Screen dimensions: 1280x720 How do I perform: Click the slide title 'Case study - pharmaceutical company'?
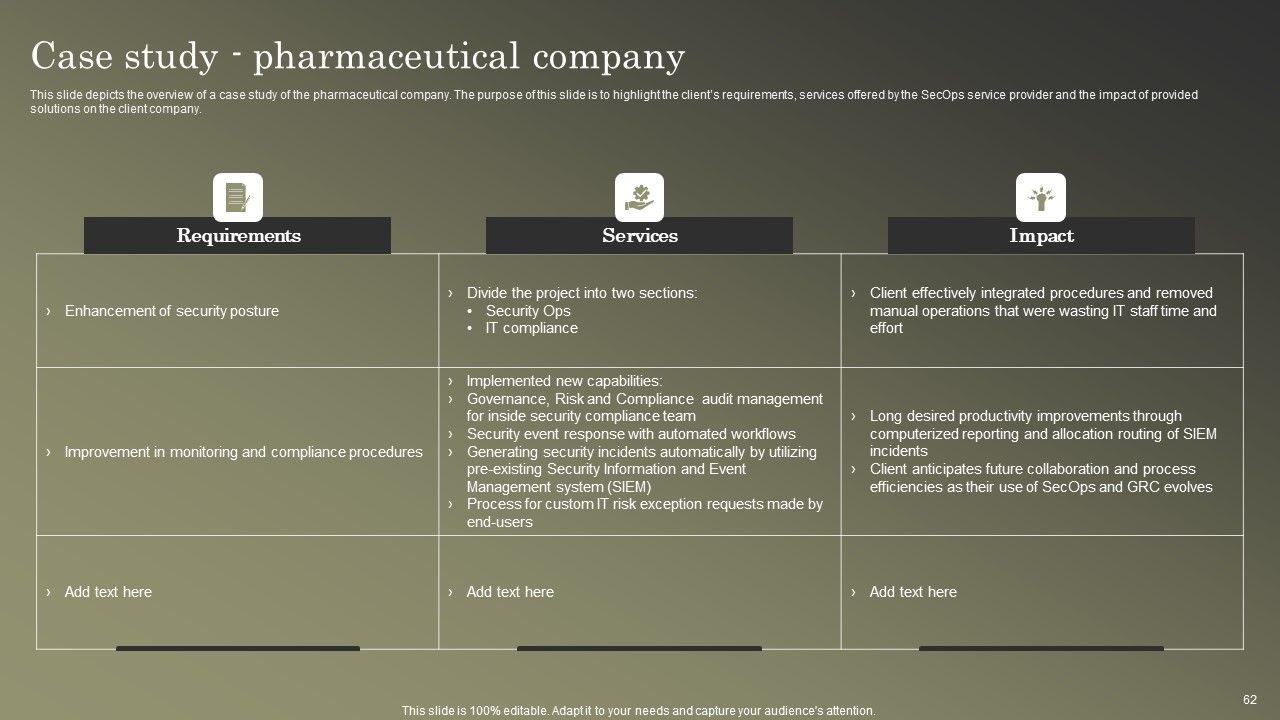click(x=358, y=57)
